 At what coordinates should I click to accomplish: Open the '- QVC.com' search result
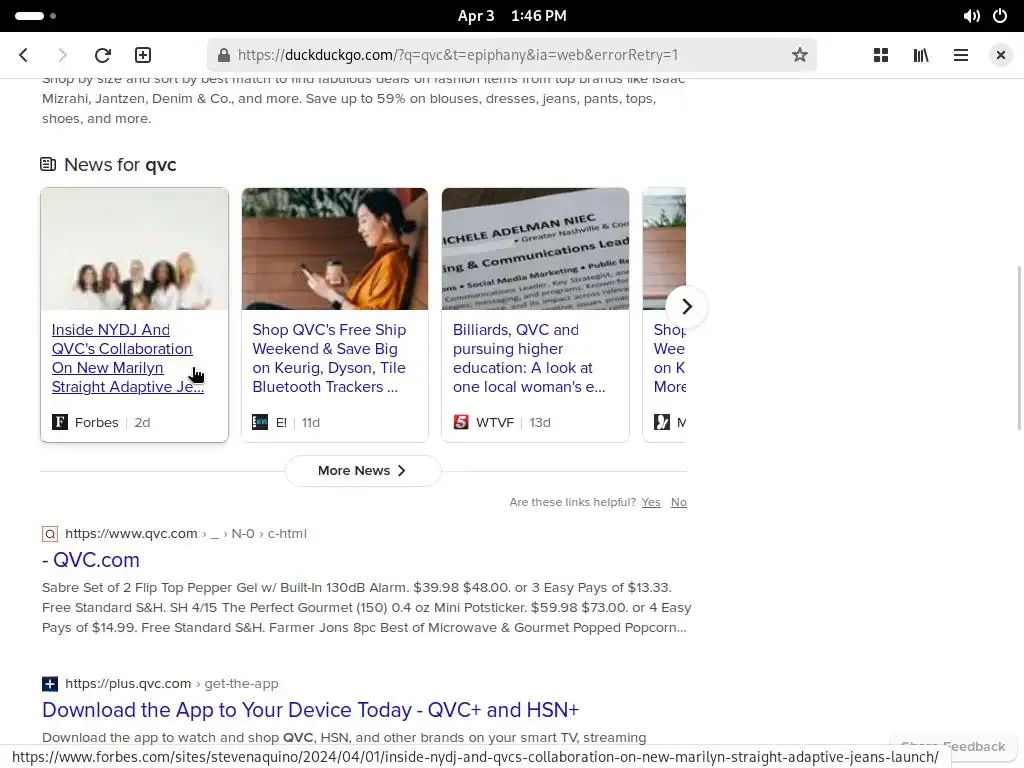91,560
